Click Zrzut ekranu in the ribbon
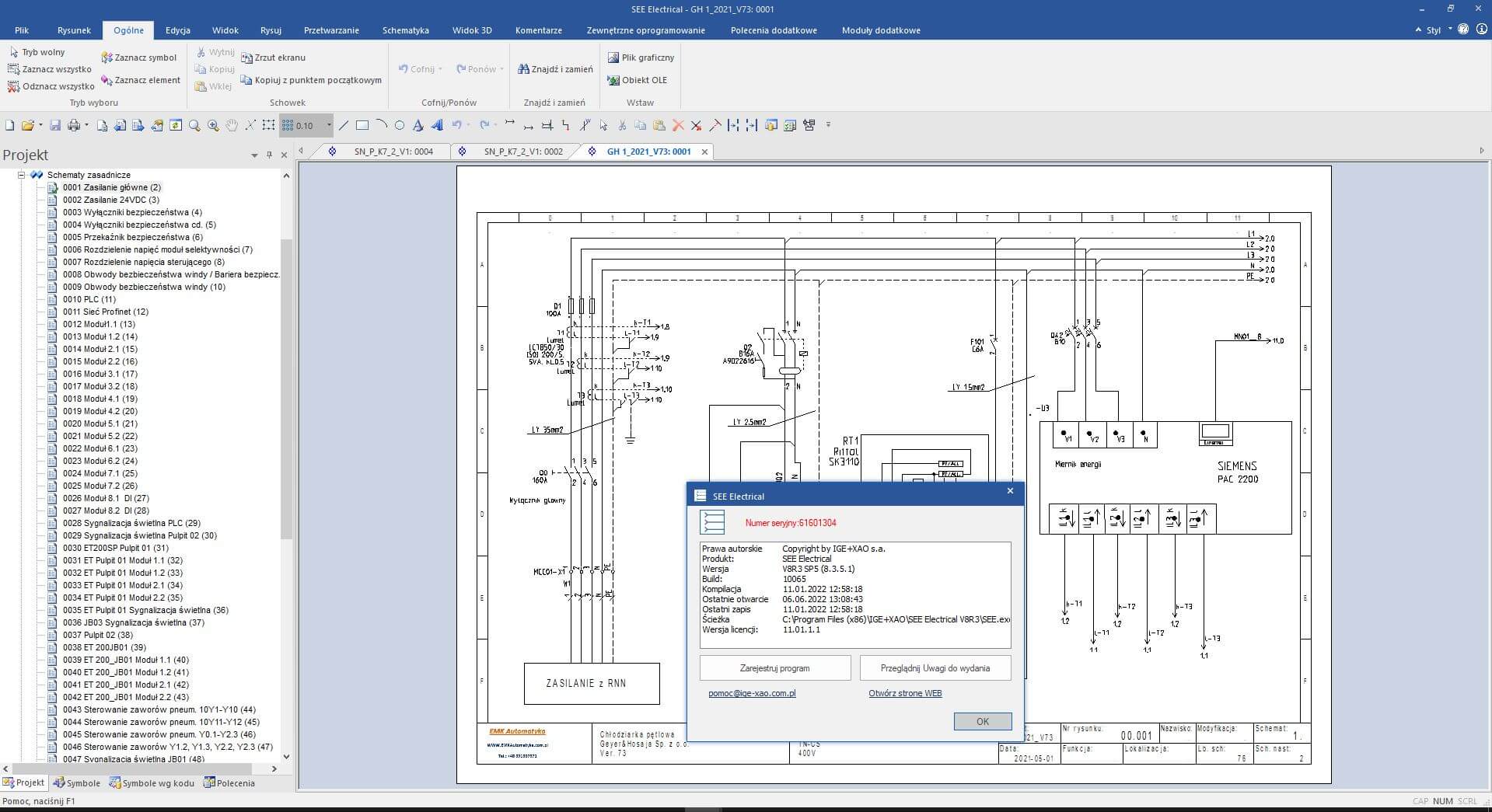This screenshot has height=812, width=1492. [x=274, y=58]
